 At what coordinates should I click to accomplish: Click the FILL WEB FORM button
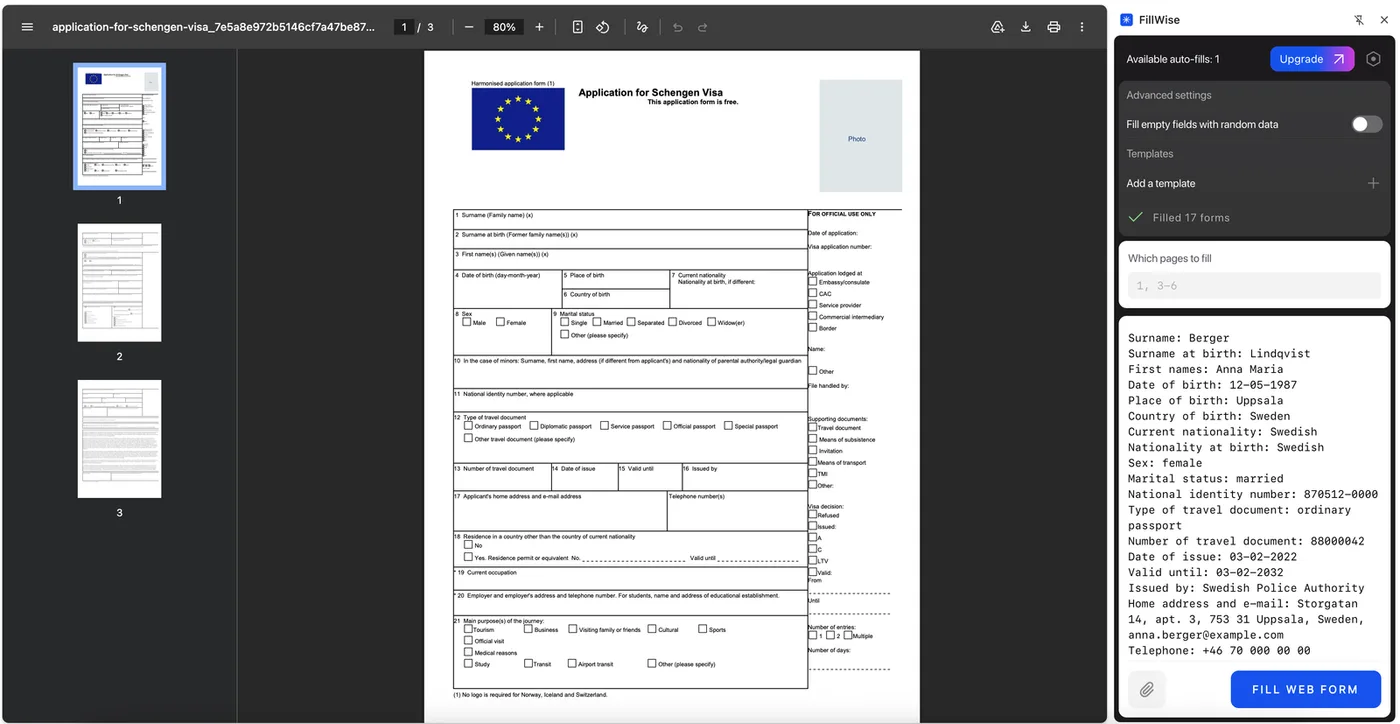(x=1305, y=689)
